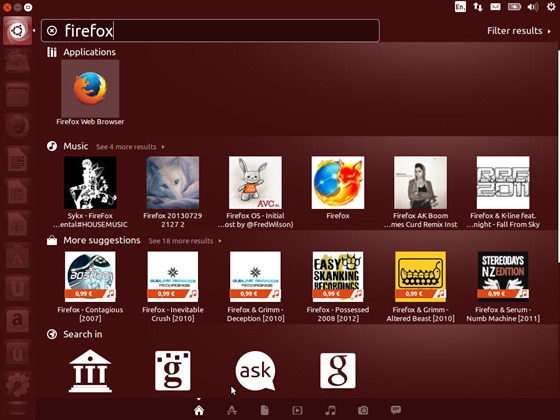Switch to the Photos lens
The width and height of the screenshot is (560, 420).
point(363,410)
